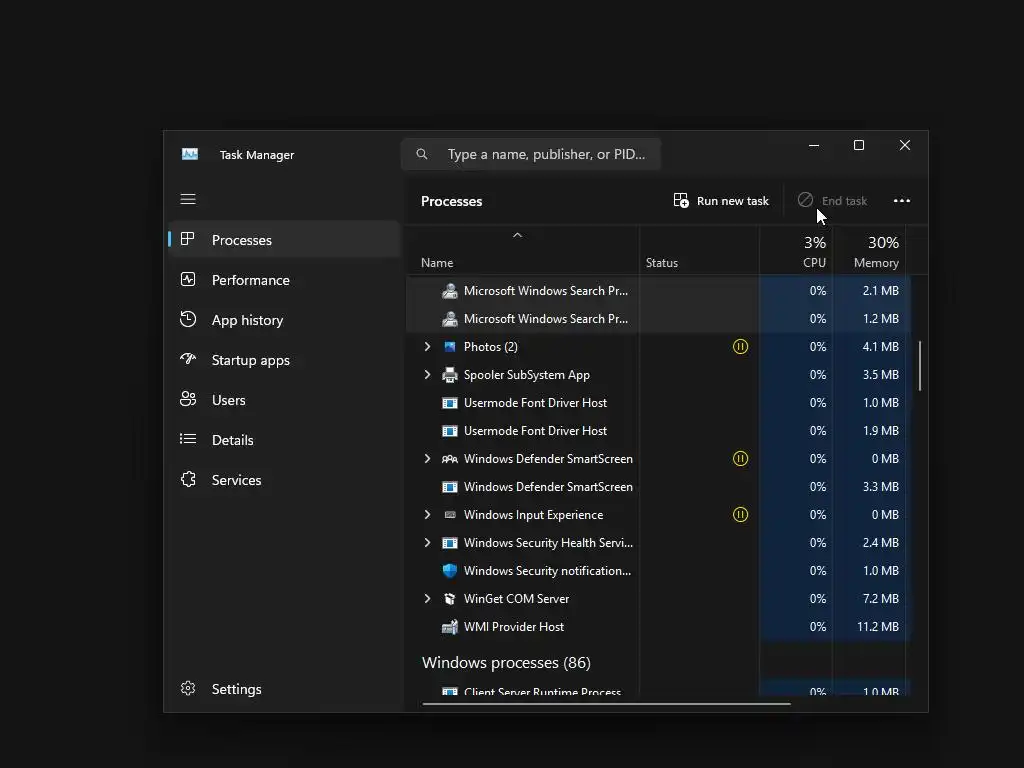Click the Performance sidebar icon
The width and height of the screenshot is (1024, 768).
click(x=188, y=280)
